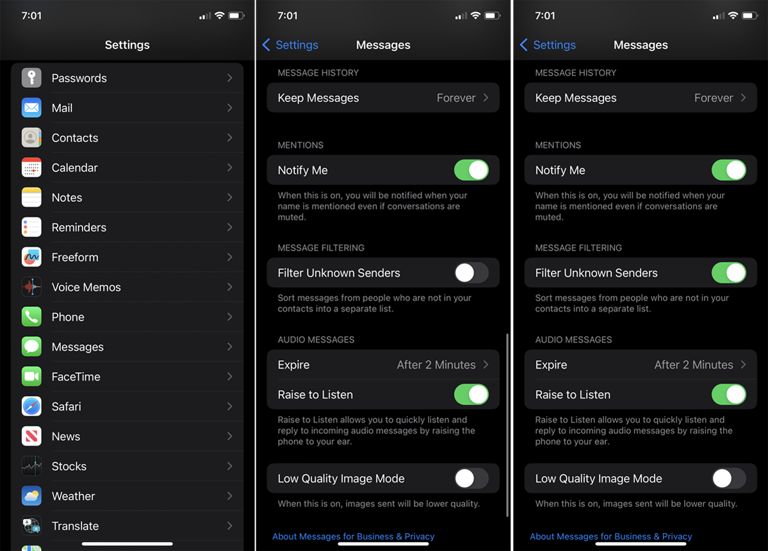Tap back chevron icon in right Messages screen
Screen dimensions: 768x551
click(524, 45)
